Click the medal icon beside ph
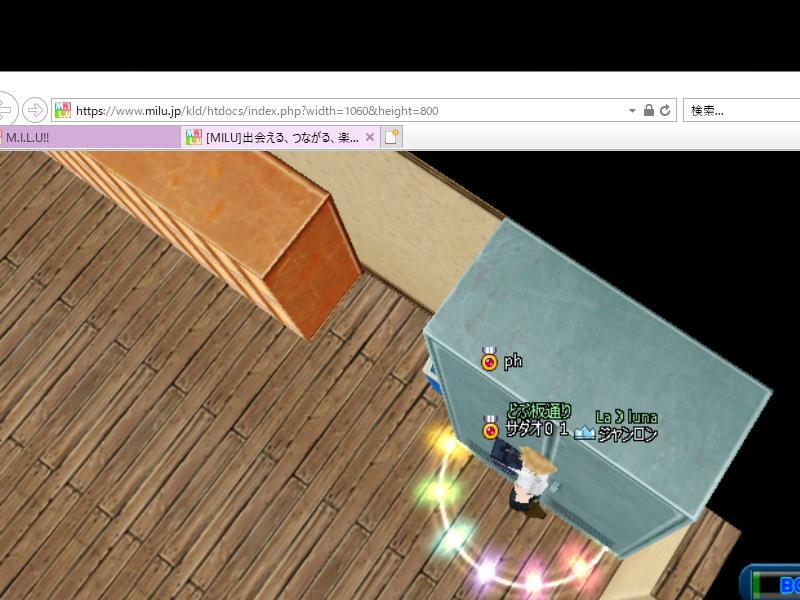Screen dimensions: 800x600 click(489, 359)
